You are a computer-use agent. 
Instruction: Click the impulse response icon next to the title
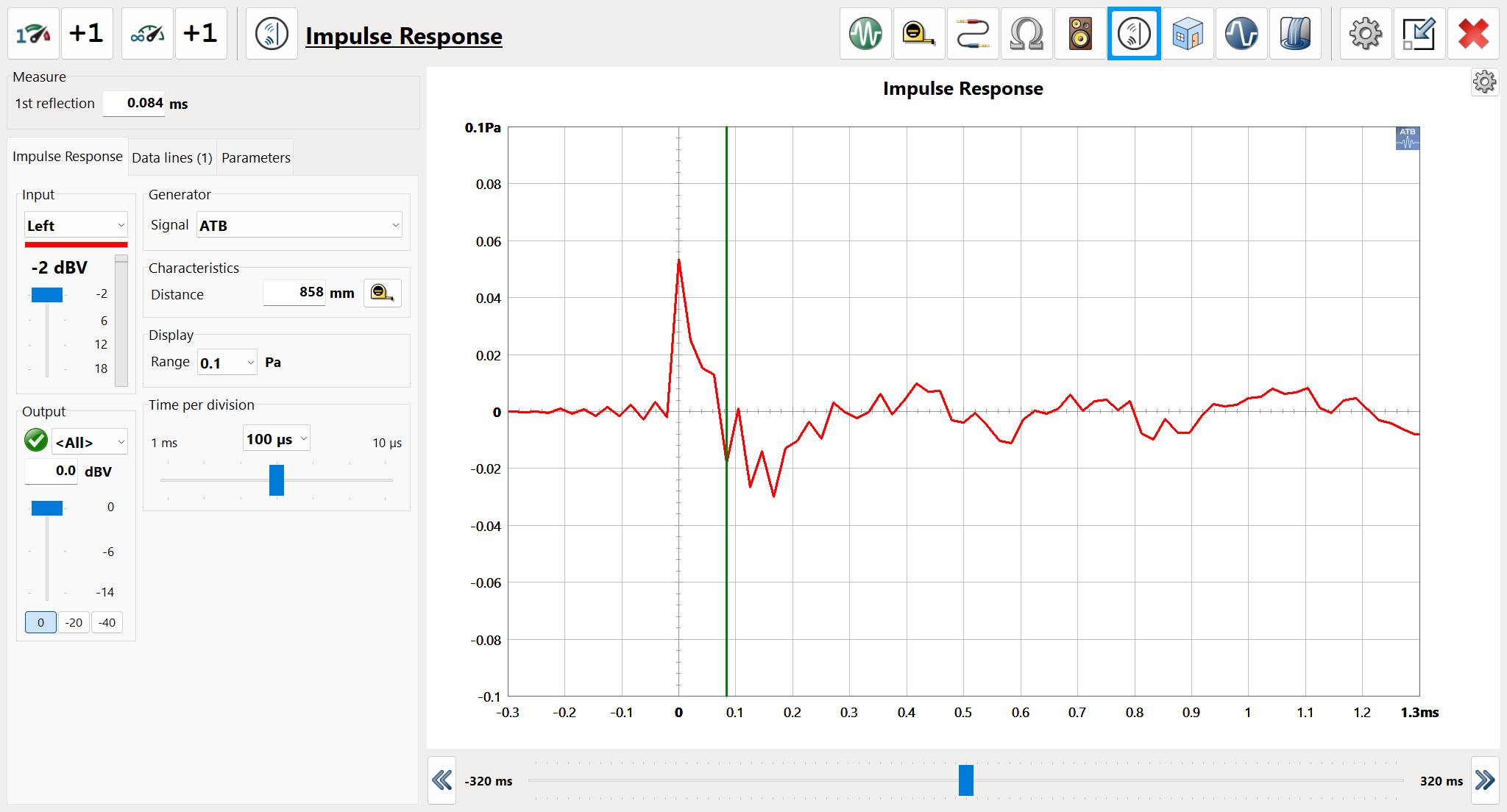(272, 34)
